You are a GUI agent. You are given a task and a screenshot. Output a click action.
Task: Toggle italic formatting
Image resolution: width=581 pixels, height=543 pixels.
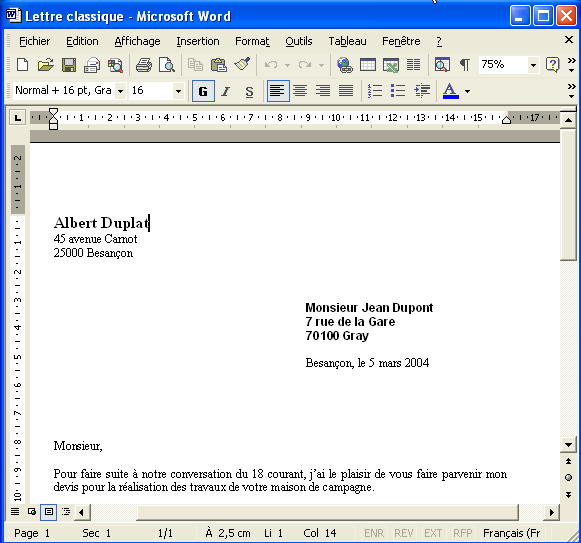(226, 91)
